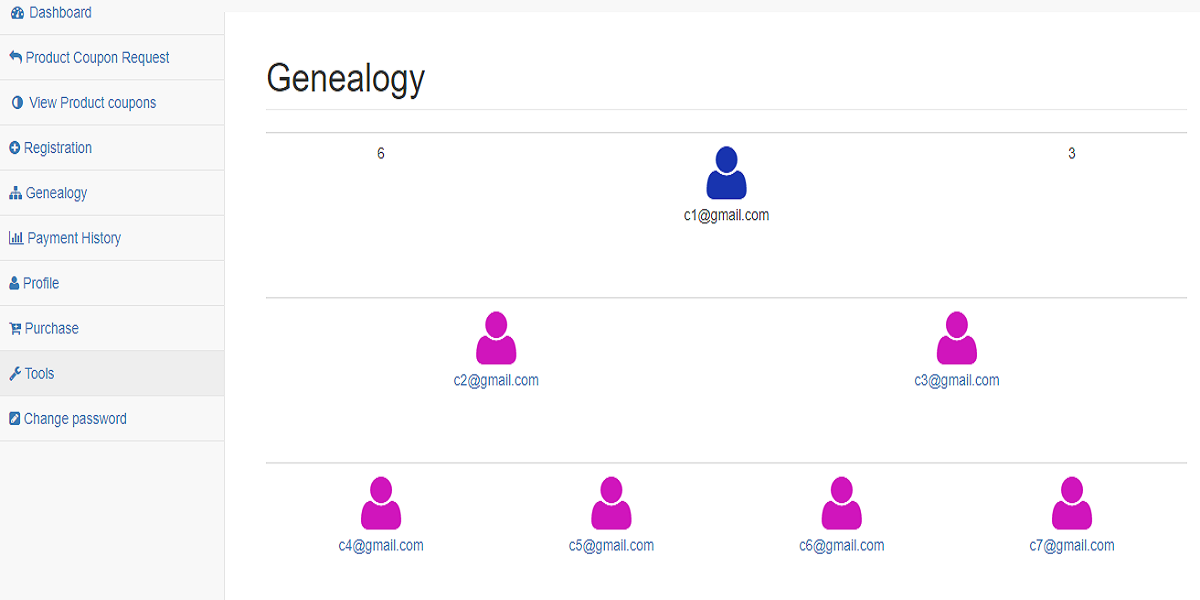This screenshot has width=1200, height=600.
Task: Open the Purchase menu item
Action: 112,328
